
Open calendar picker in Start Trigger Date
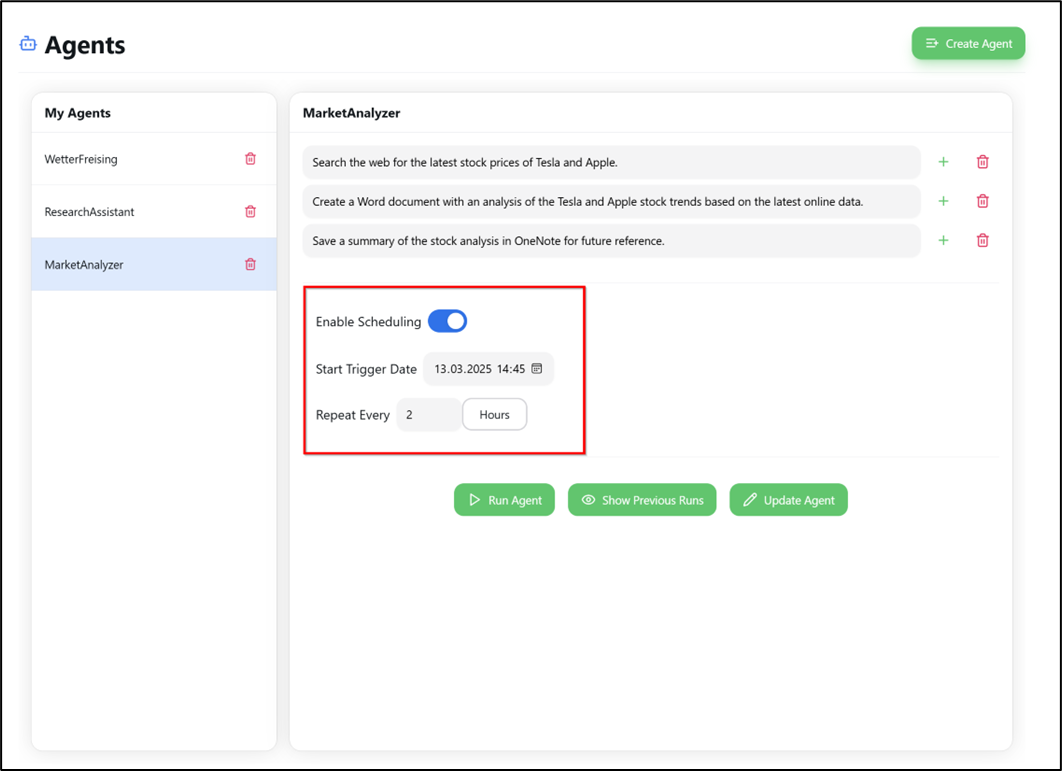(537, 369)
